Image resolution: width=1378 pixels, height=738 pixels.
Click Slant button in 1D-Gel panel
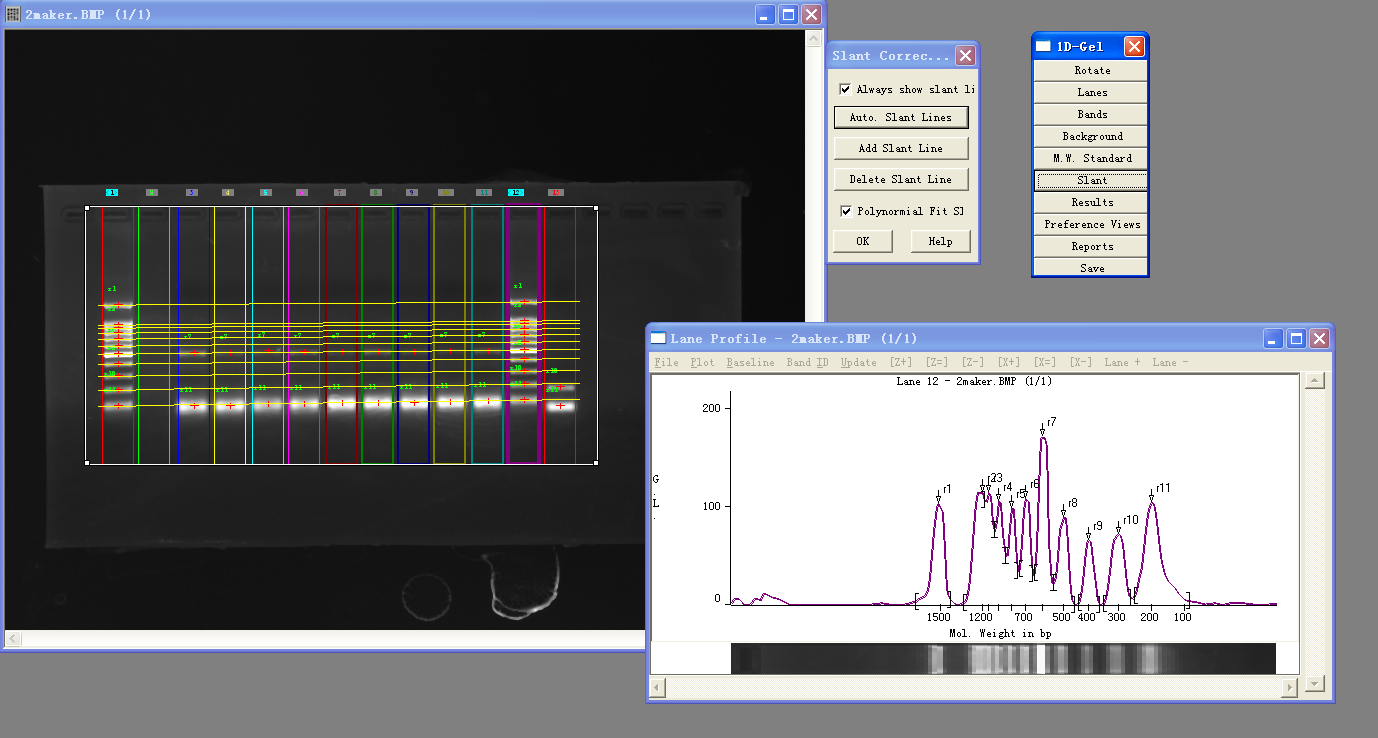1092,180
